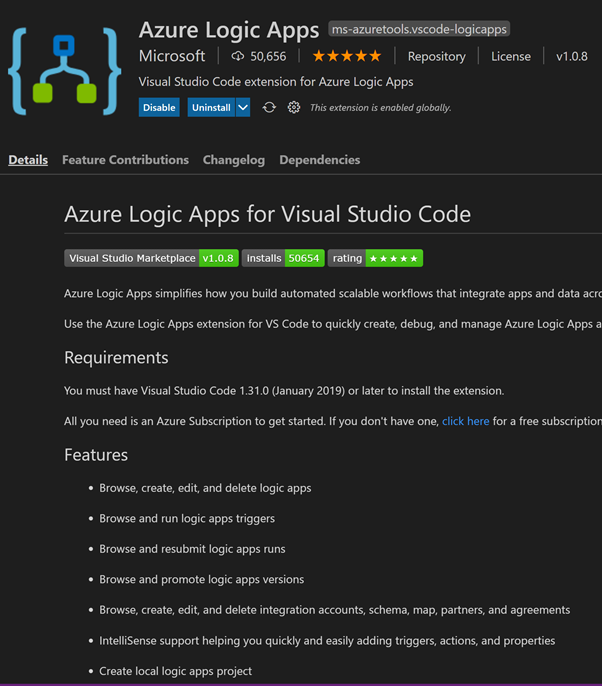This screenshot has height=686, width=602.
Task: Open the manage gear icon for extension
Action: pos(294,108)
